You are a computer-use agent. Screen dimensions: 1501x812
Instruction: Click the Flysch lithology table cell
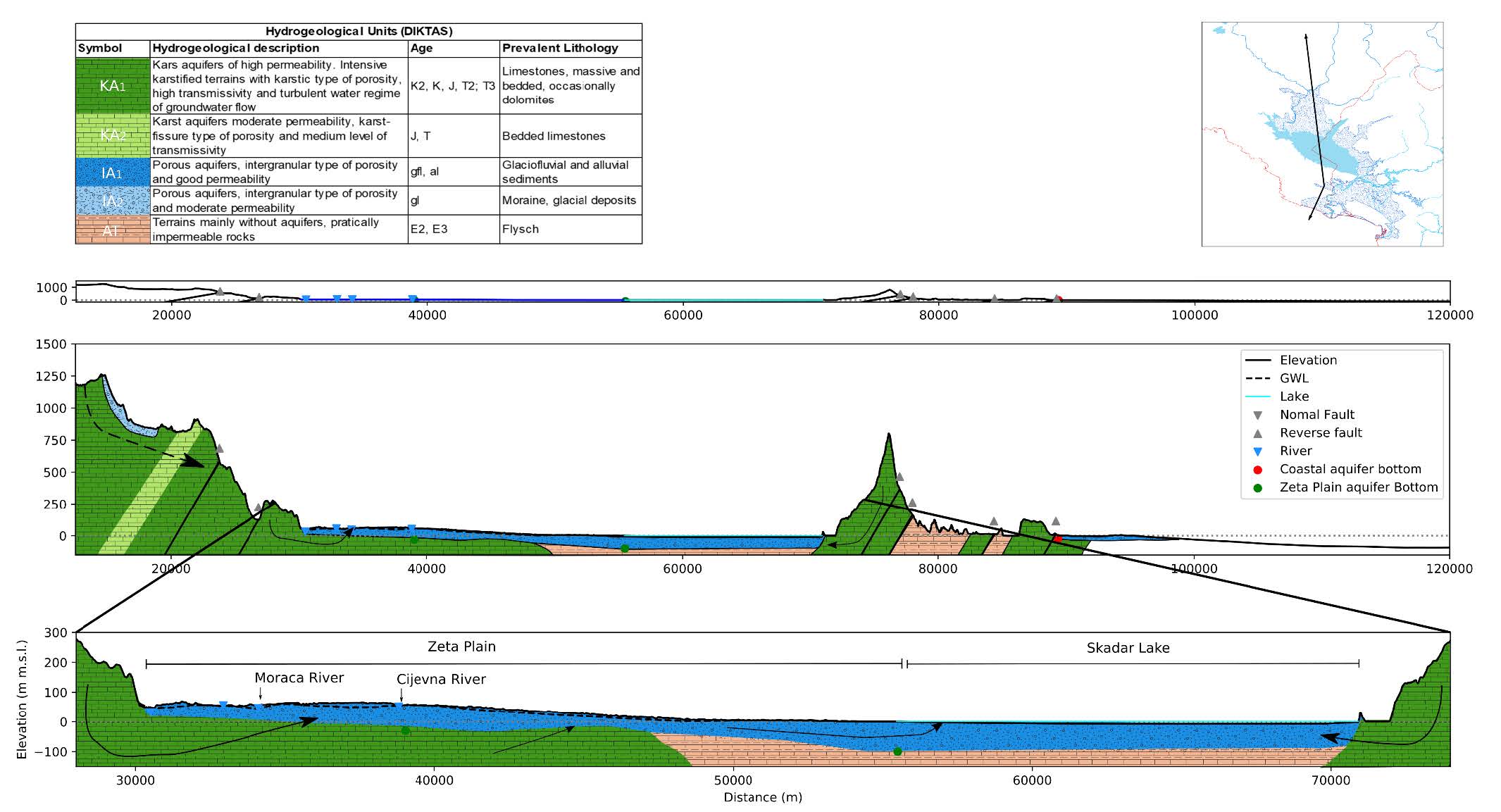point(521,229)
